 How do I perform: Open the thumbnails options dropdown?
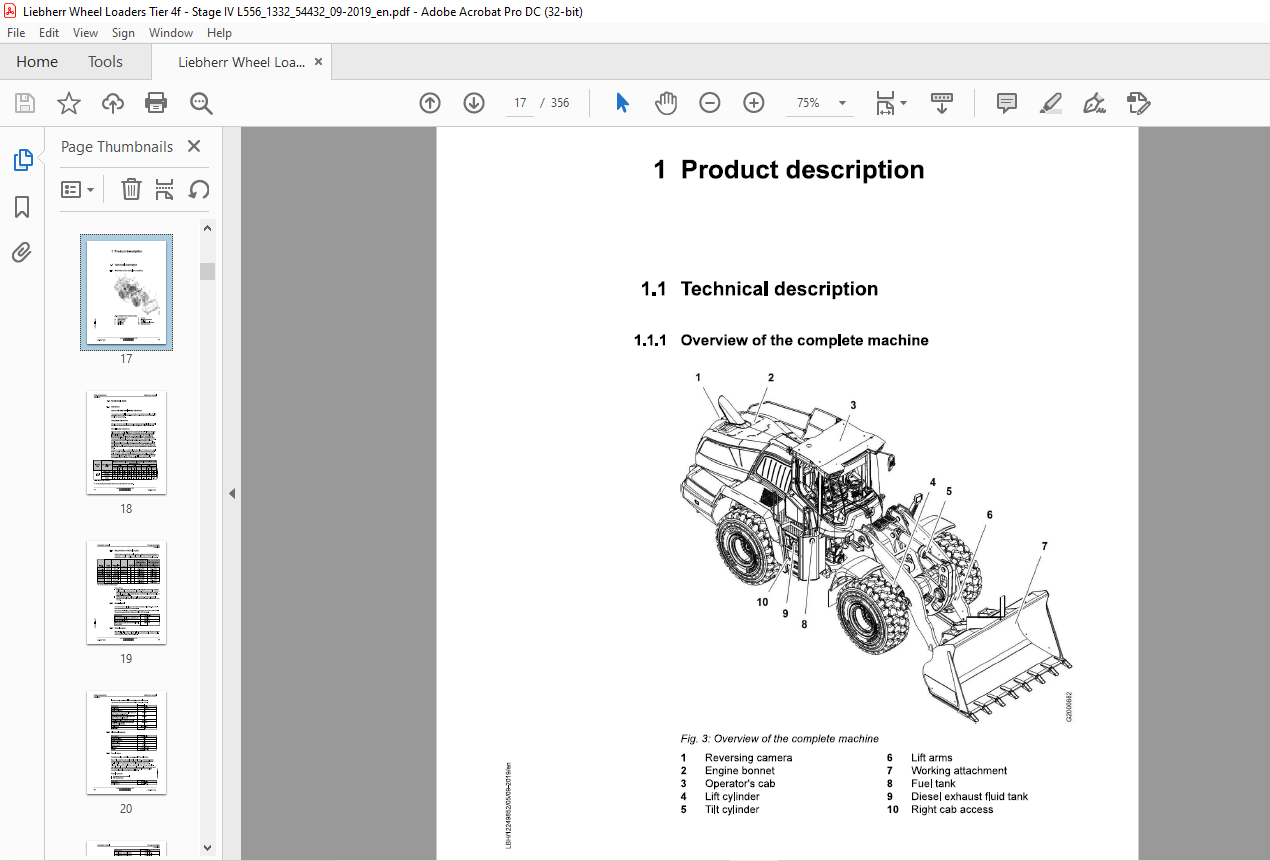pos(78,189)
